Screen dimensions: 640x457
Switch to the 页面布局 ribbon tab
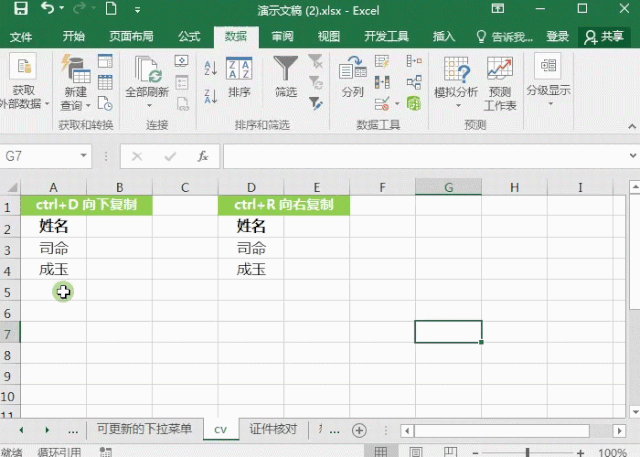(x=131, y=37)
